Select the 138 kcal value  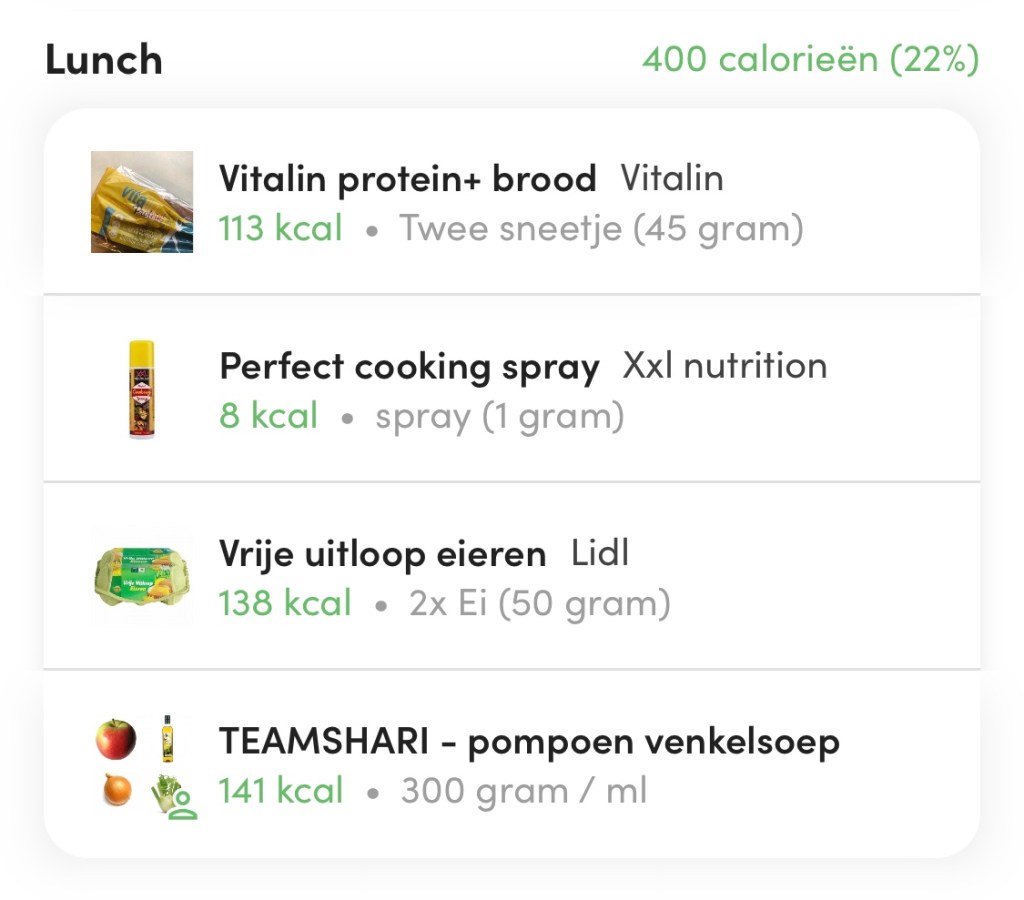coord(286,603)
